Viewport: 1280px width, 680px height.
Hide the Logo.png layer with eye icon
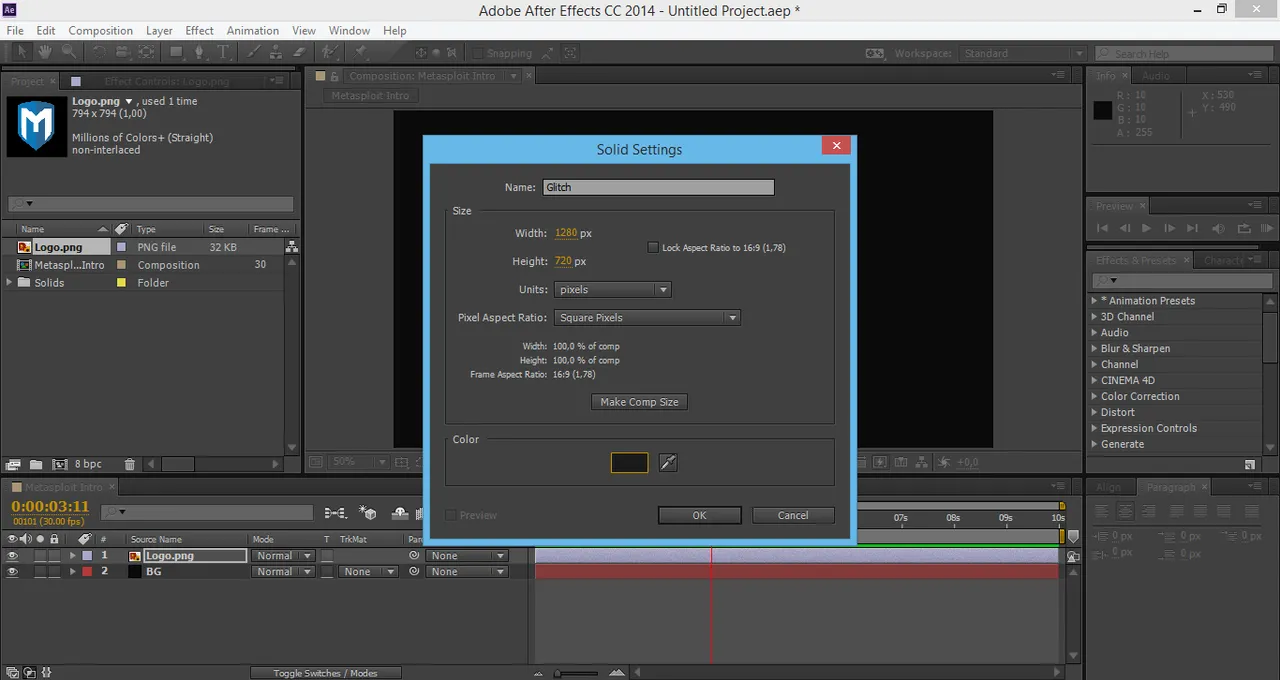(13, 556)
